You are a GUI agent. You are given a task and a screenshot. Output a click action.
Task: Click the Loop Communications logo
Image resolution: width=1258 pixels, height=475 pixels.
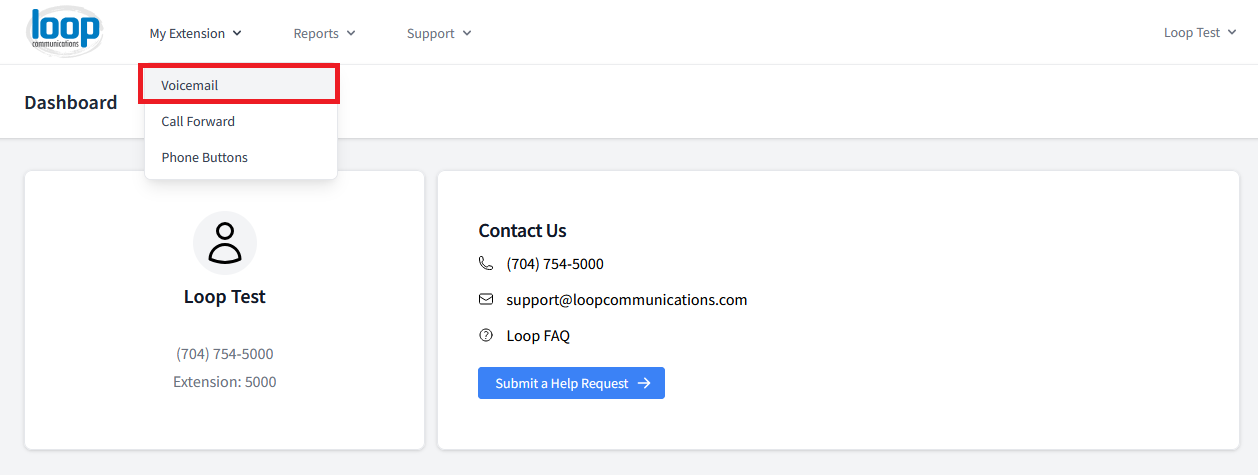point(65,31)
